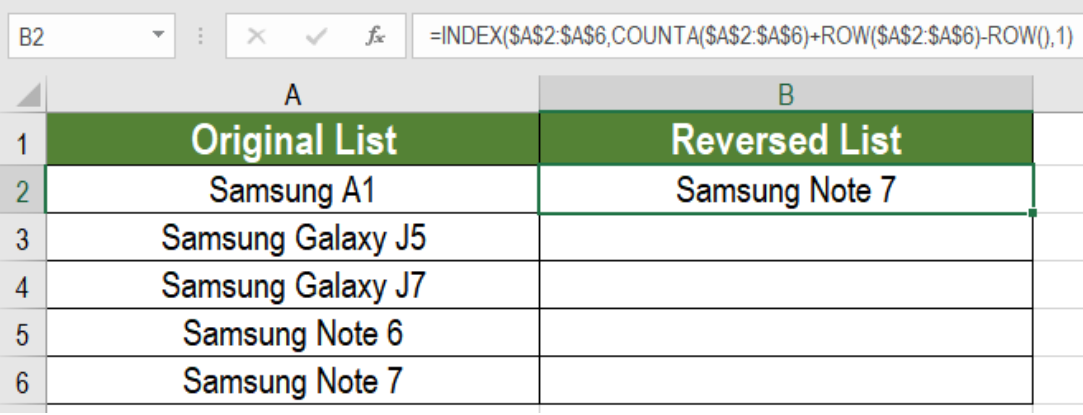Select row 1 header

pos(23,140)
